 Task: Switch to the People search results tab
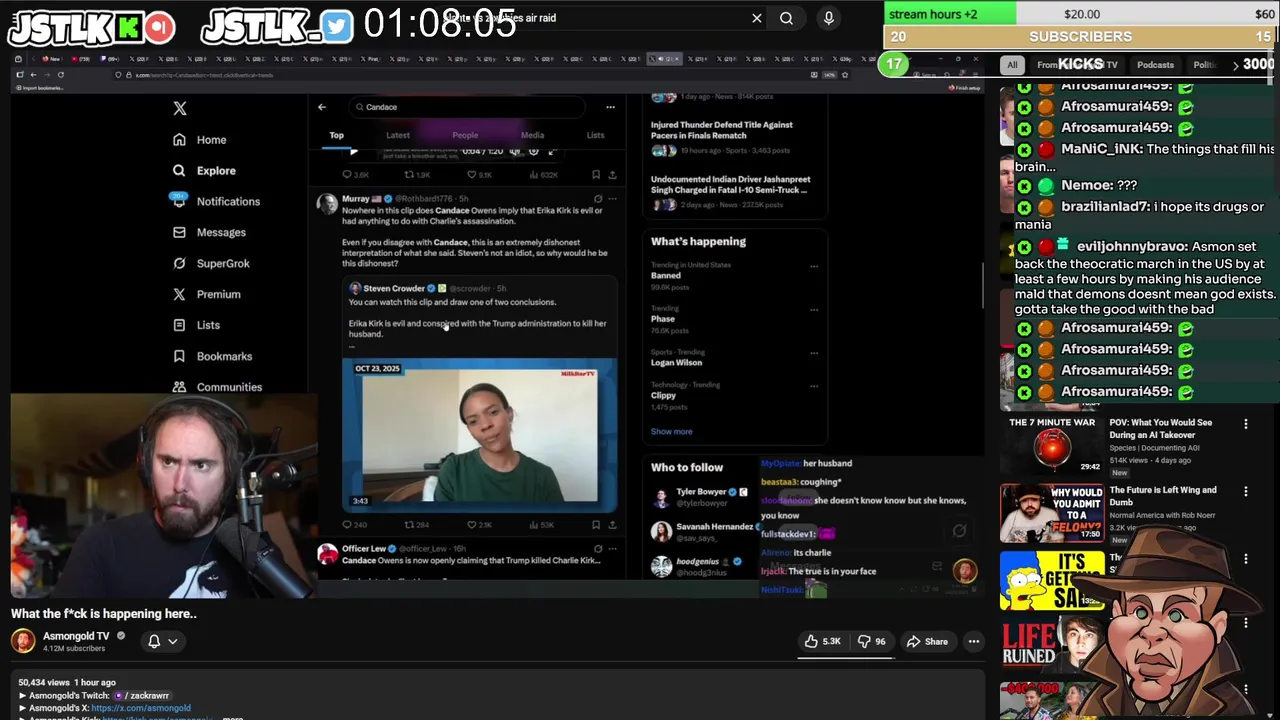click(x=465, y=135)
